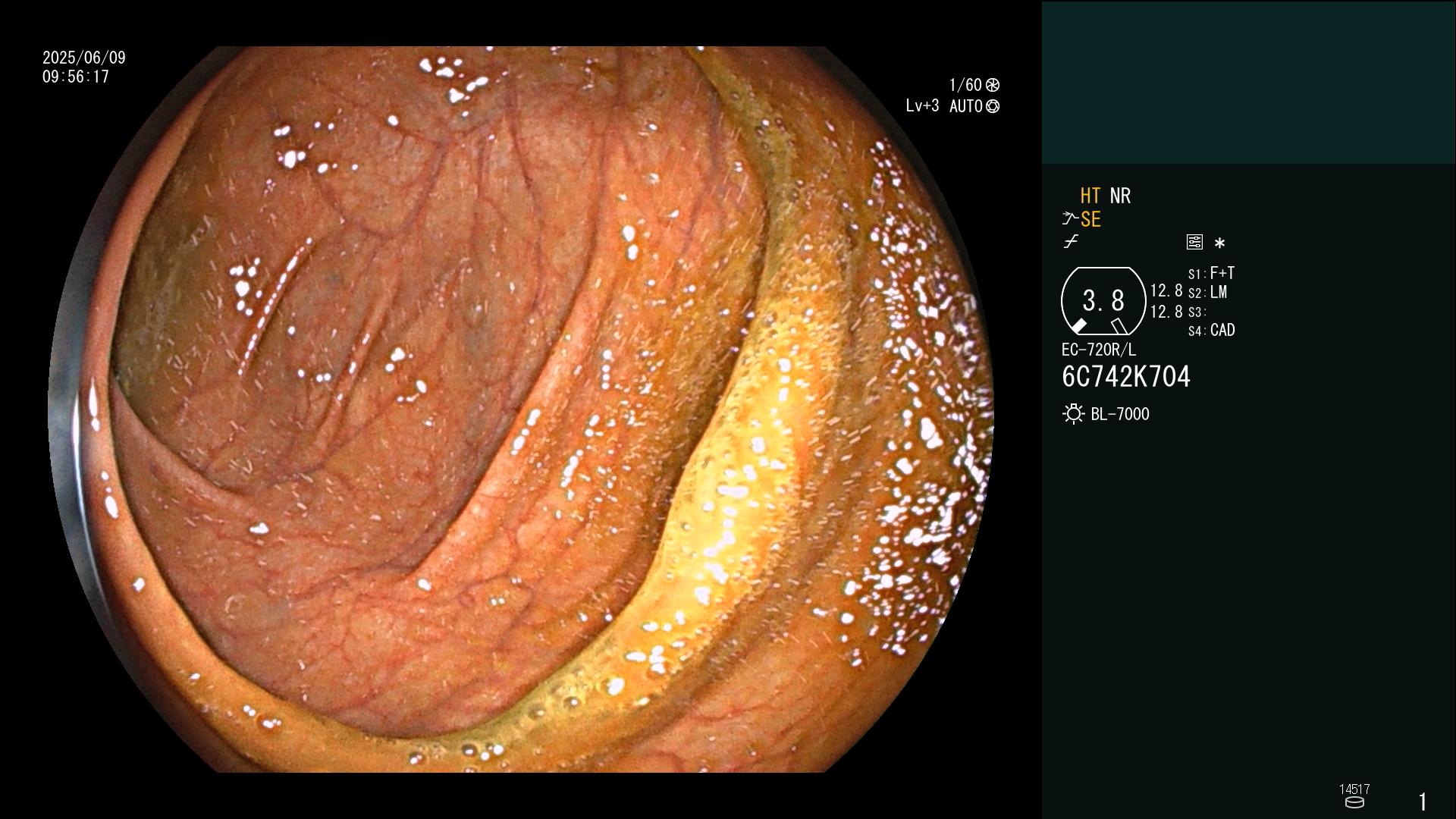The height and width of the screenshot is (819, 1456).
Task: Click the upper 12.8 value beside the gauge
Action: (1166, 290)
